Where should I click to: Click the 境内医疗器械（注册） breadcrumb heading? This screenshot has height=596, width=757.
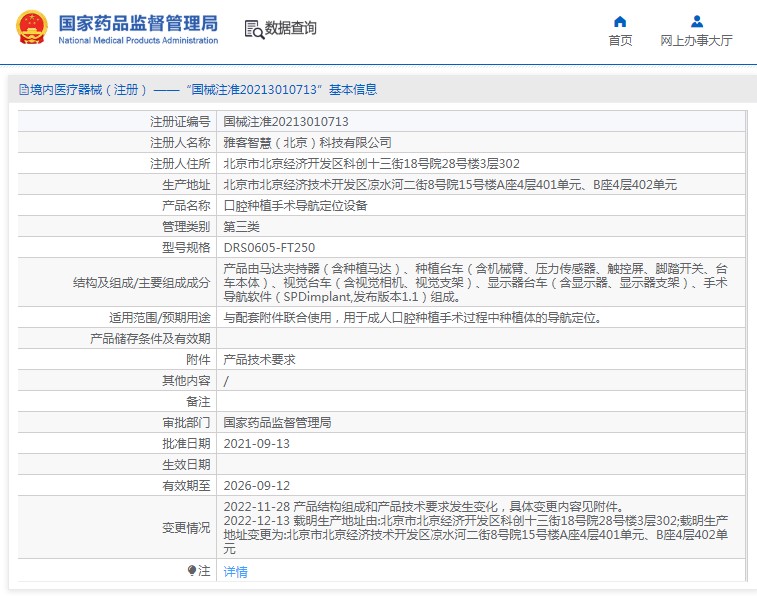click(89, 90)
